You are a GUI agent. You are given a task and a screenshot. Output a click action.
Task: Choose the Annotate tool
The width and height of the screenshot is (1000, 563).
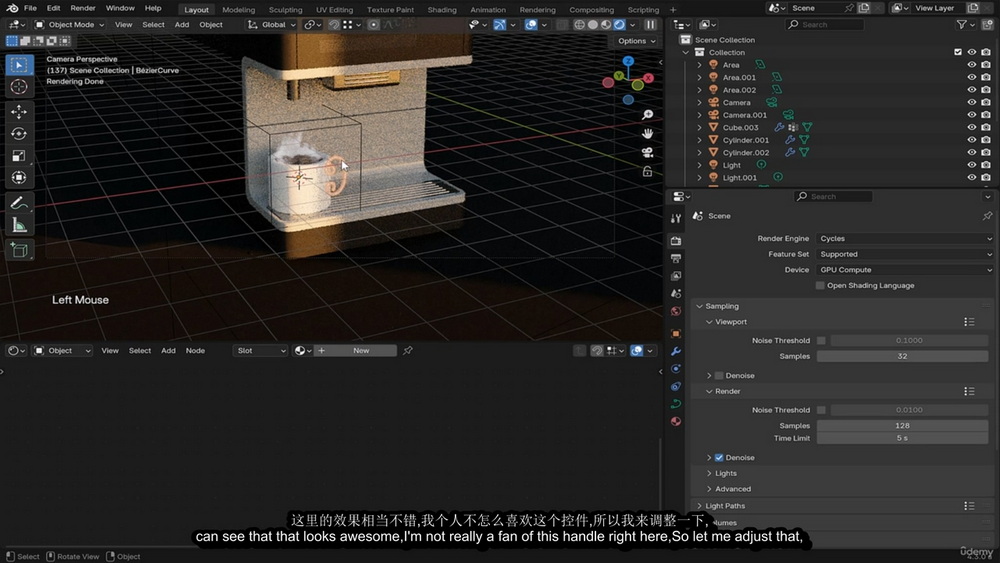[x=19, y=203]
